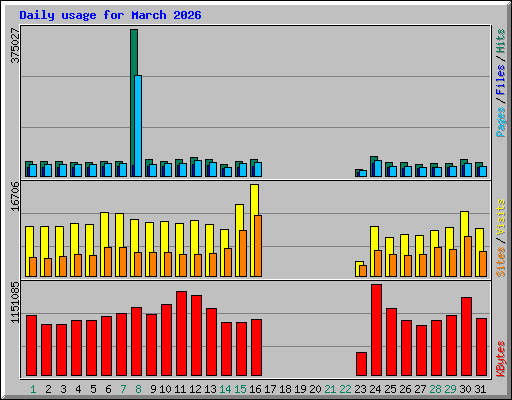The width and height of the screenshot is (512, 400).
Task: Click the orange 'Sites' legend label
Action: [501, 262]
